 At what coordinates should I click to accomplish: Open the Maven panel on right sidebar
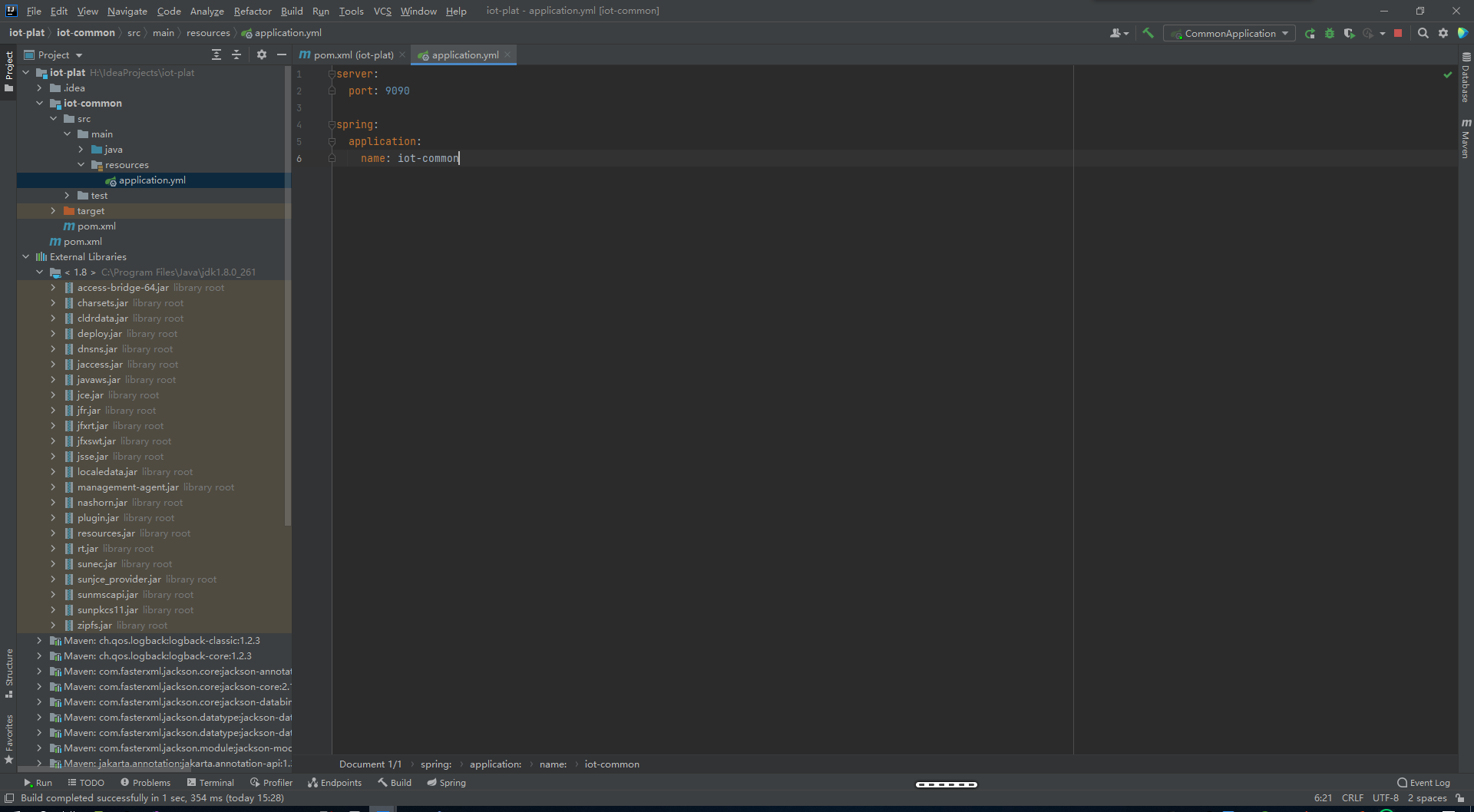coord(1466,140)
